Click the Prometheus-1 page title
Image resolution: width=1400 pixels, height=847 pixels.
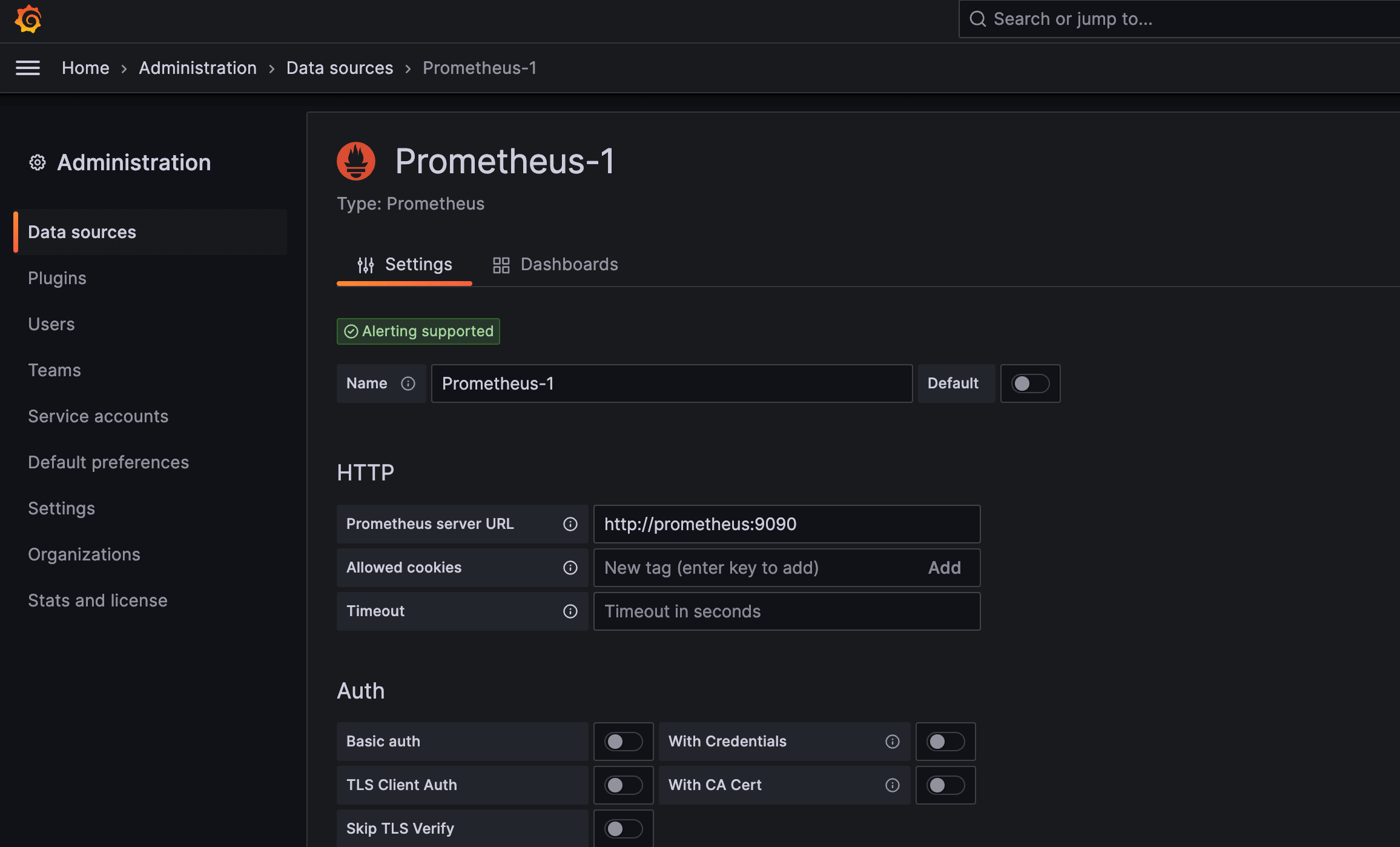pos(505,161)
